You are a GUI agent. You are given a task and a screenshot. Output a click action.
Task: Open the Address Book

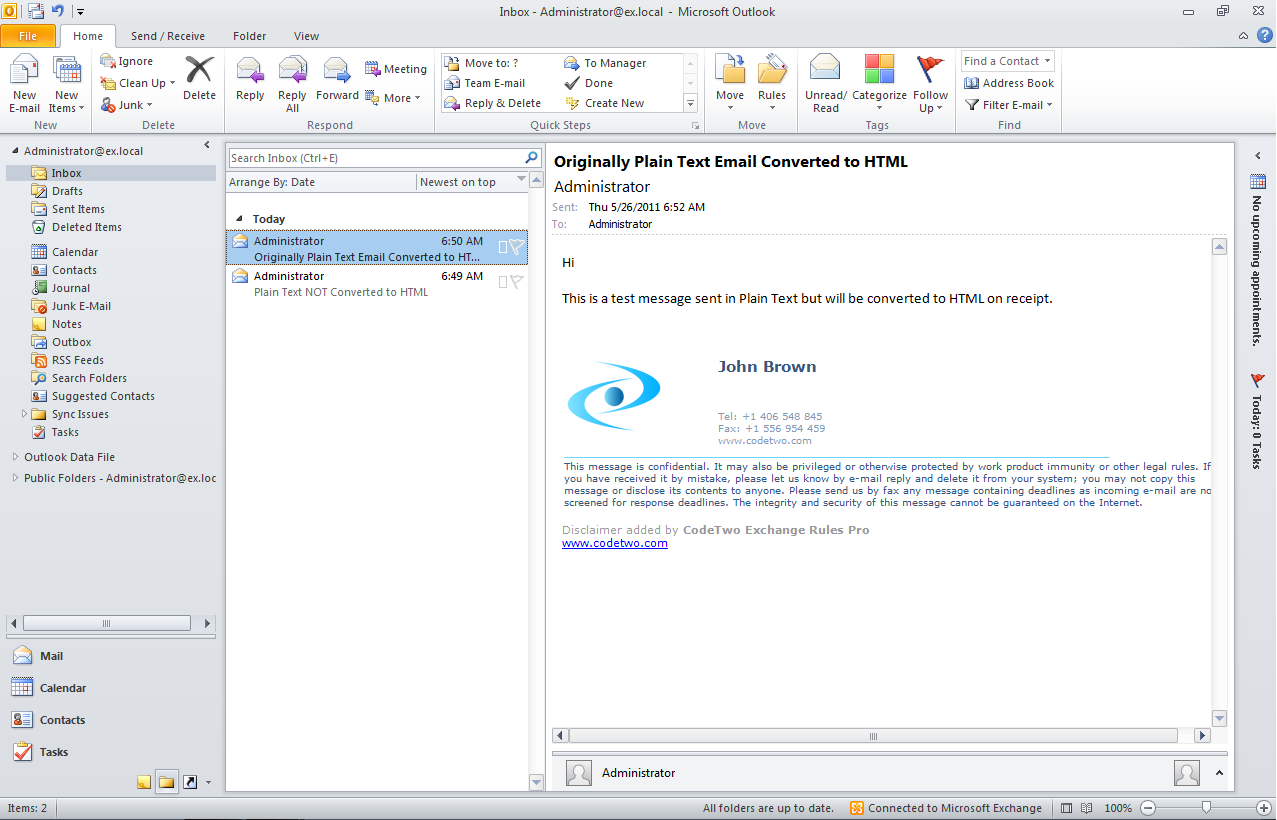(x=1009, y=83)
